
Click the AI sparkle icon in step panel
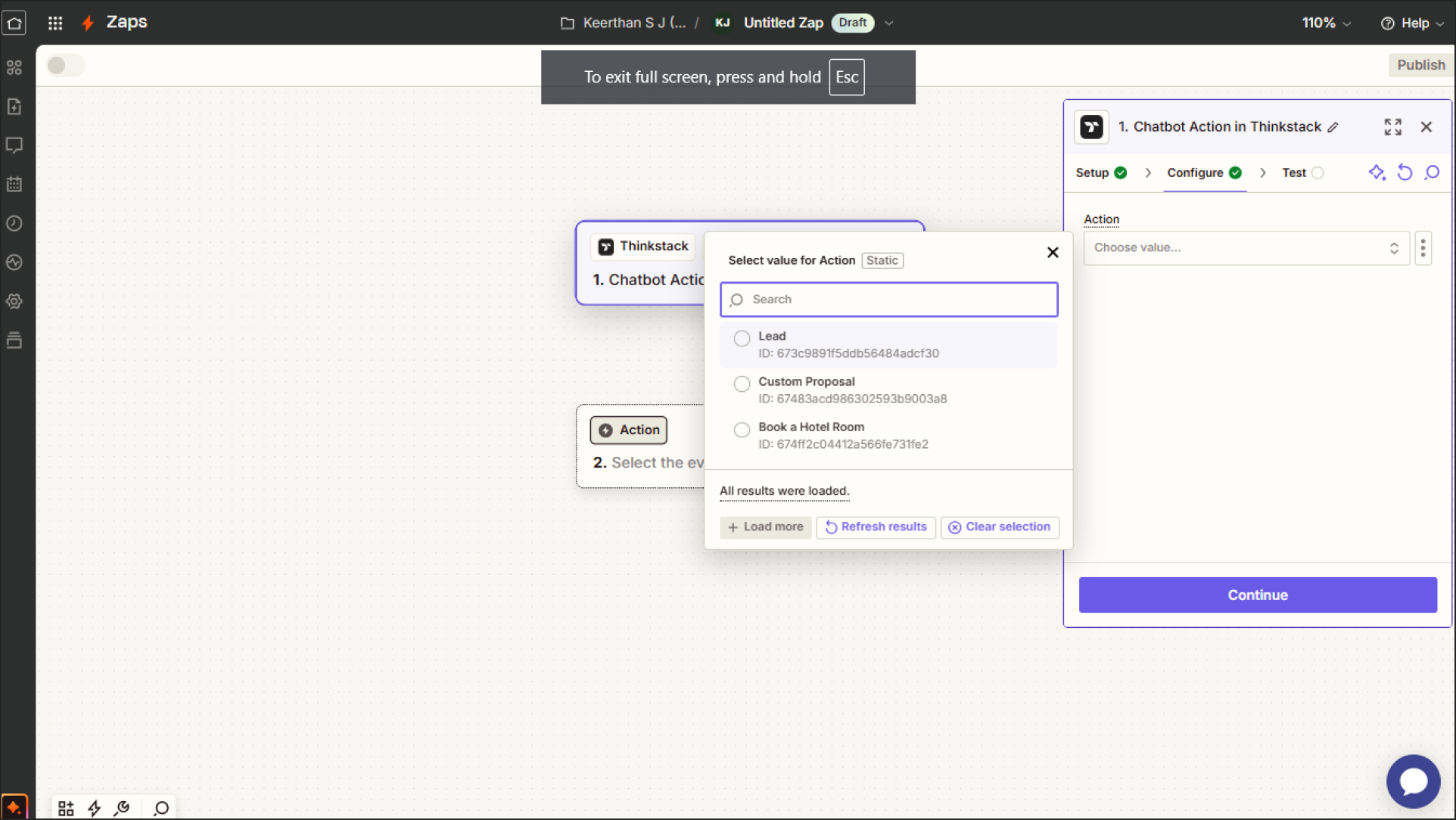pyautogui.click(x=1377, y=172)
